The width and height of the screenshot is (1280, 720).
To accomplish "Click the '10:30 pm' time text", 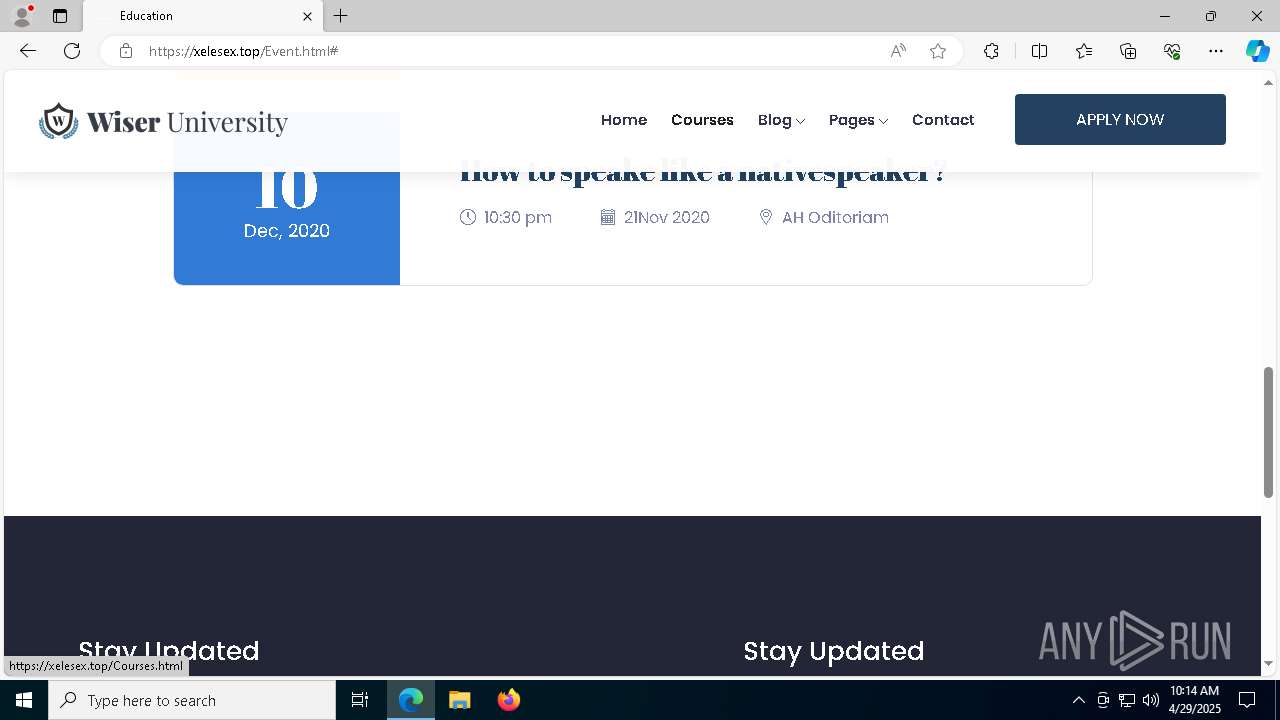I will click(518, 217).
